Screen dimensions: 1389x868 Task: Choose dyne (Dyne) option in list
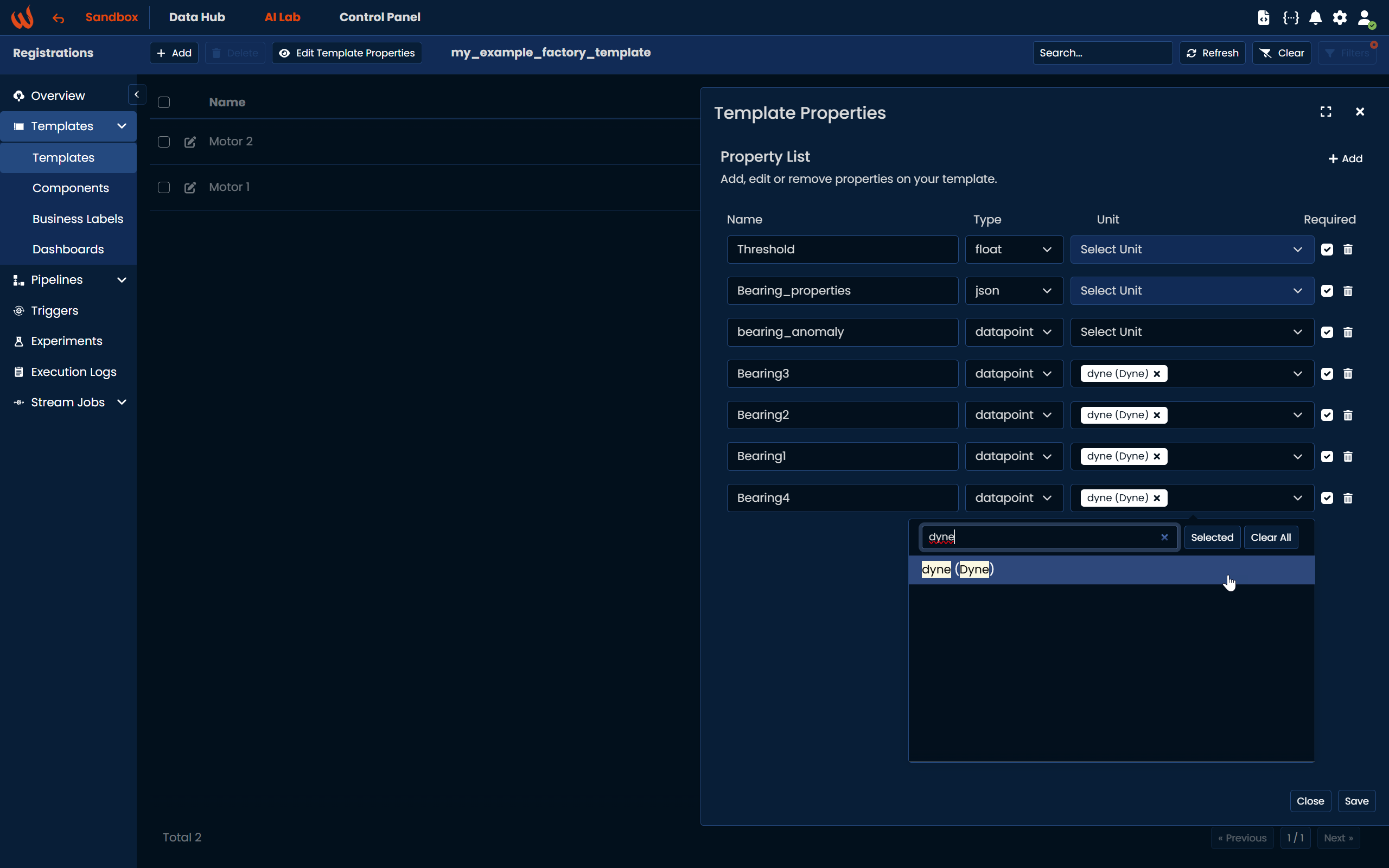pyautogui.click(x=957, y=570)
